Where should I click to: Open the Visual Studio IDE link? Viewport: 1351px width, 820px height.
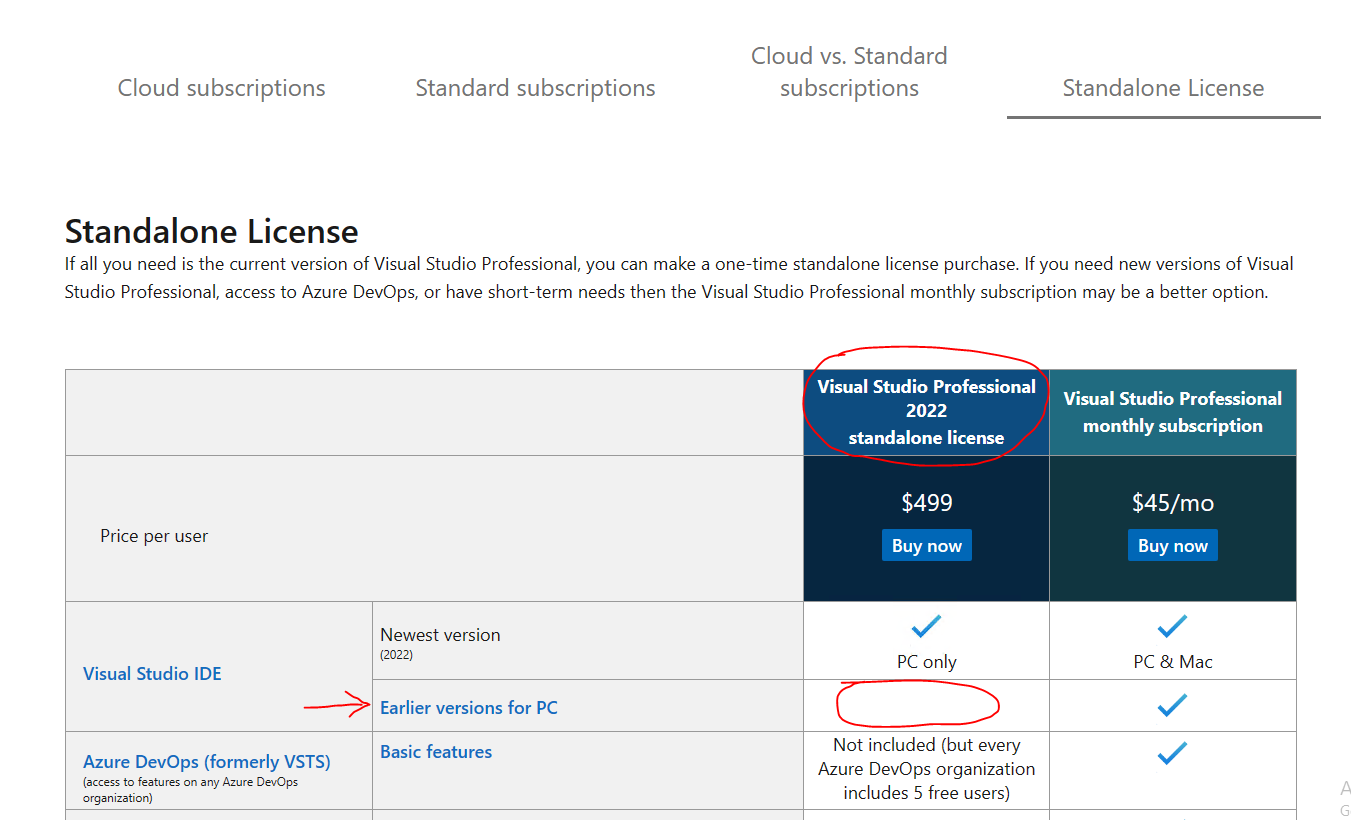coord(152,674)
